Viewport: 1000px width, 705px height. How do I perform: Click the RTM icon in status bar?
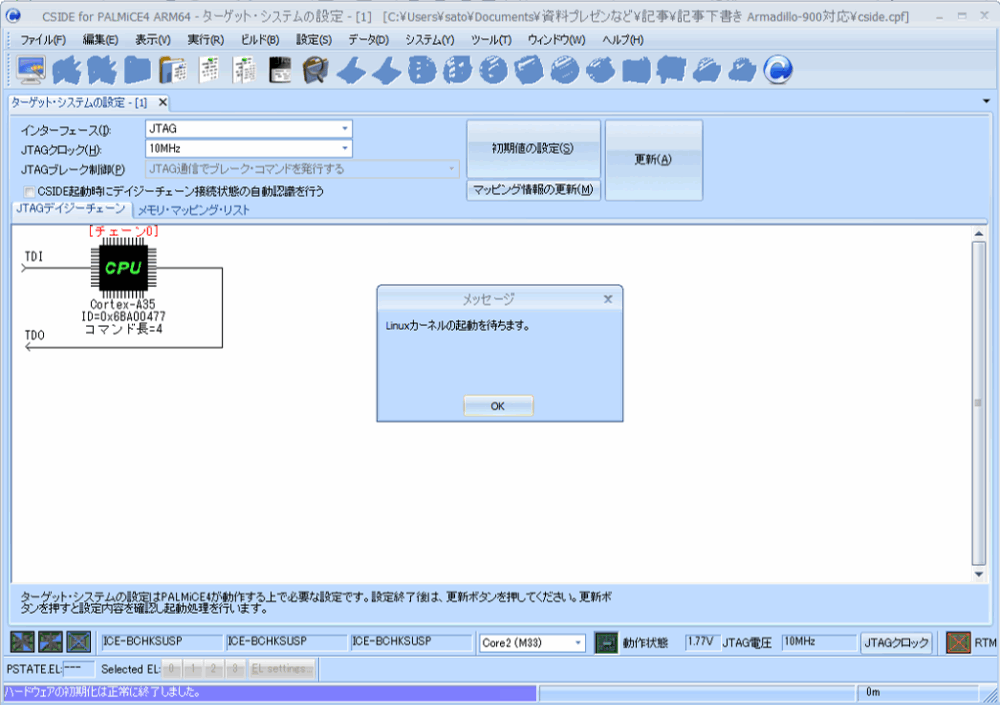point(959,643)
